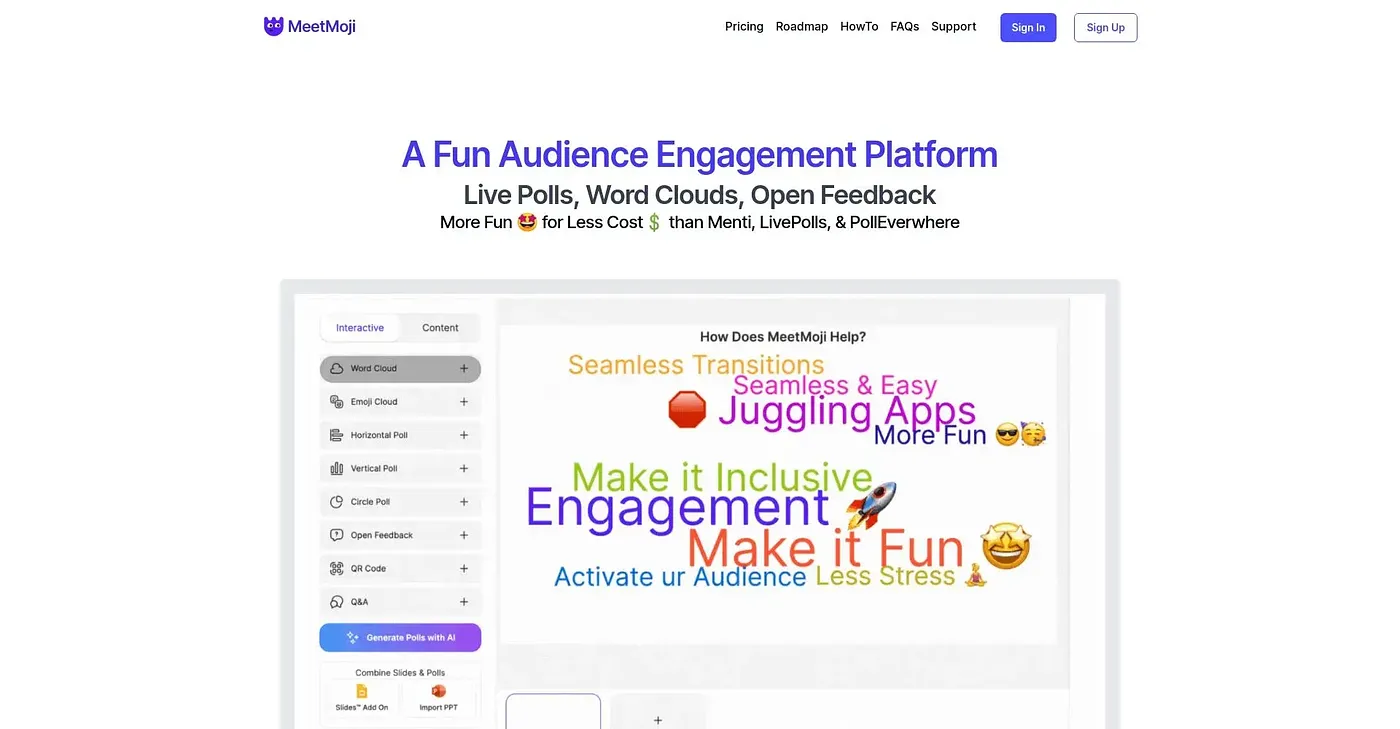Screen dimensions: 1400x729
Task: Click the 'Seamless & Easy' word
Action: click(x=835, y=385)
